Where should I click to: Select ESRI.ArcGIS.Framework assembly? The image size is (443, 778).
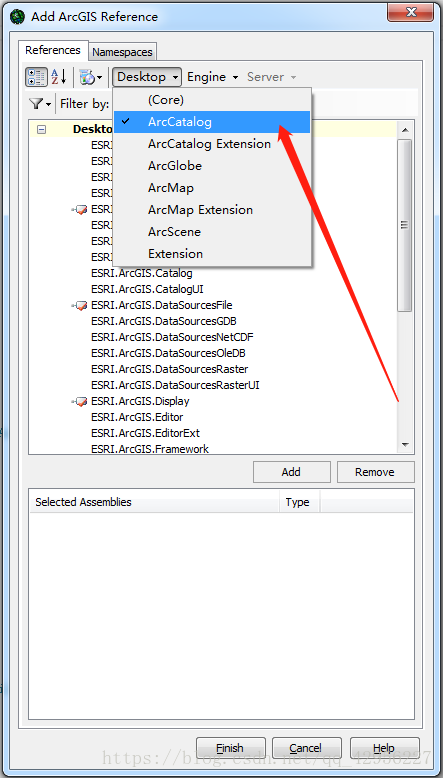pyautogui.click(x=150, y=449)
